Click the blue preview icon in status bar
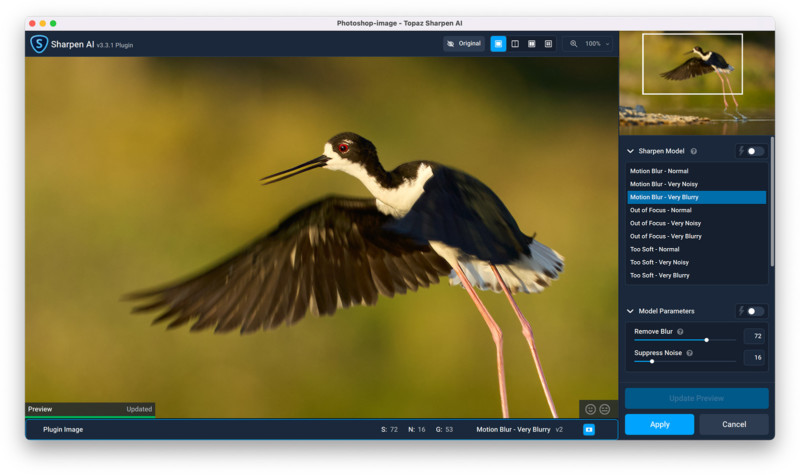This screenshot has width=800, height=475. (x=588, y=429)
